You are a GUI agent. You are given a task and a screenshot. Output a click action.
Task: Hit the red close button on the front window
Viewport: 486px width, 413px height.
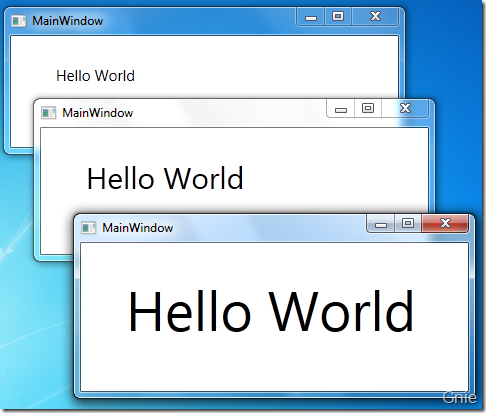point(445,224)
